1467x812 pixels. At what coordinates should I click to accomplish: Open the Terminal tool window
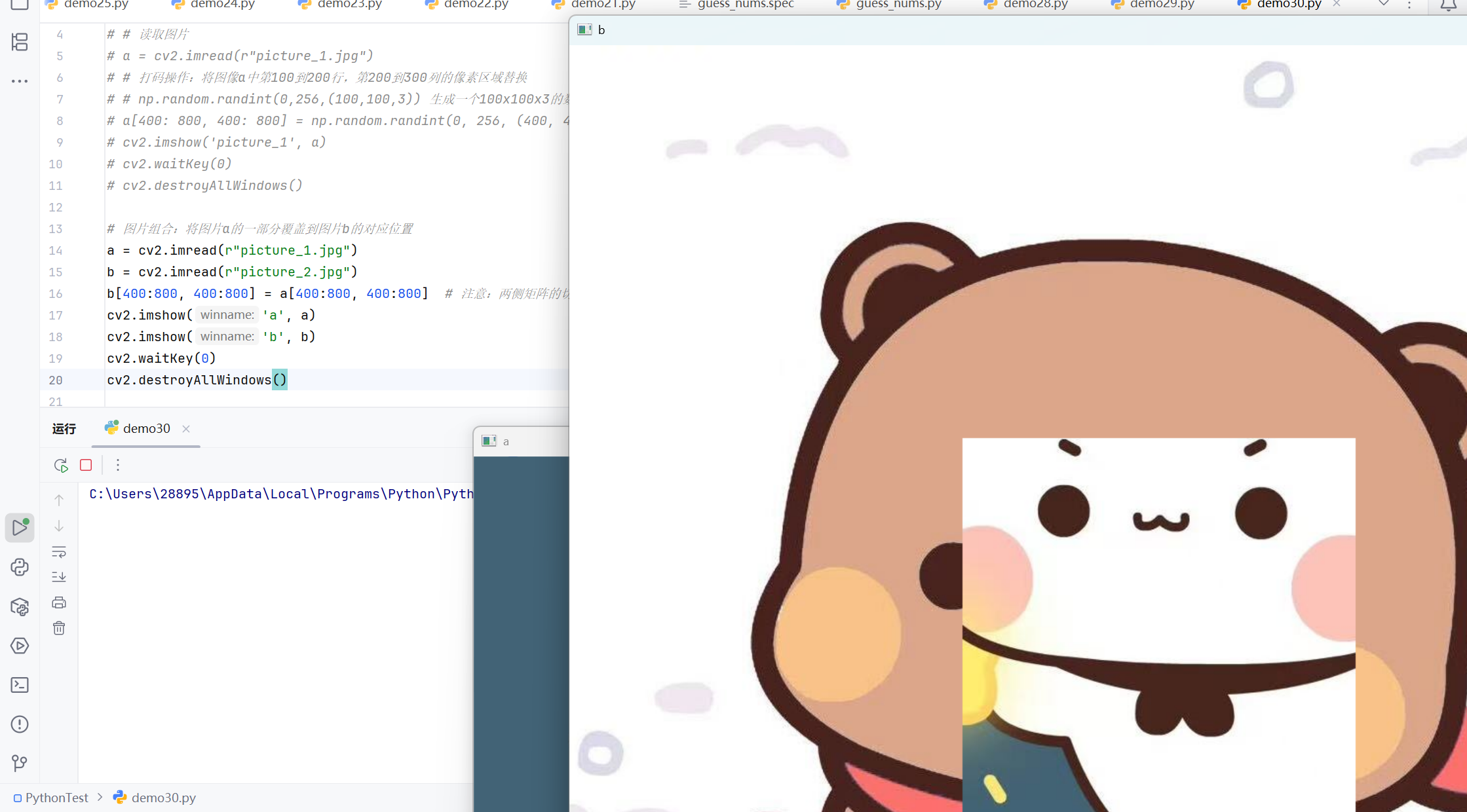pyautogui.click(x=20, y=685)
